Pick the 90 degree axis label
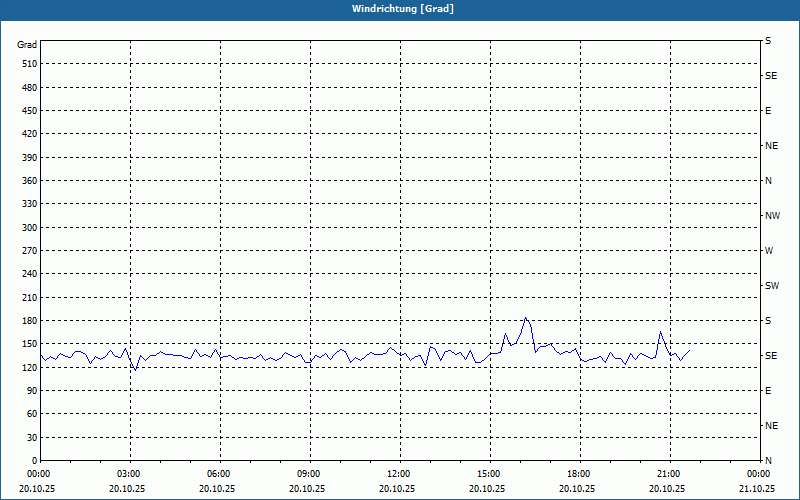This screenshot has width=800, height=500. pyautogui.click(x=32, y=391)
